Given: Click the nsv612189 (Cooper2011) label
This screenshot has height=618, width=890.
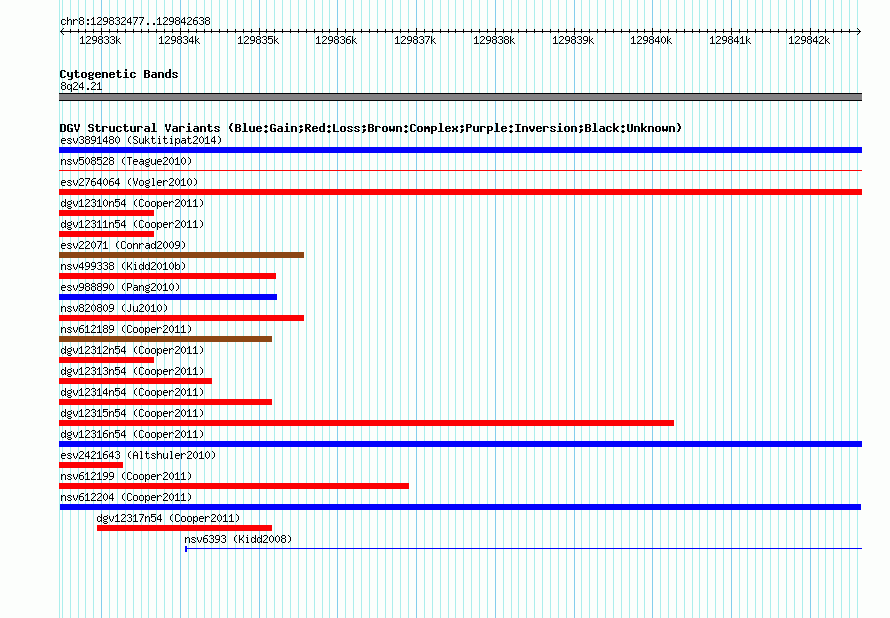Looking at the screenshot, I should (126, 329).
